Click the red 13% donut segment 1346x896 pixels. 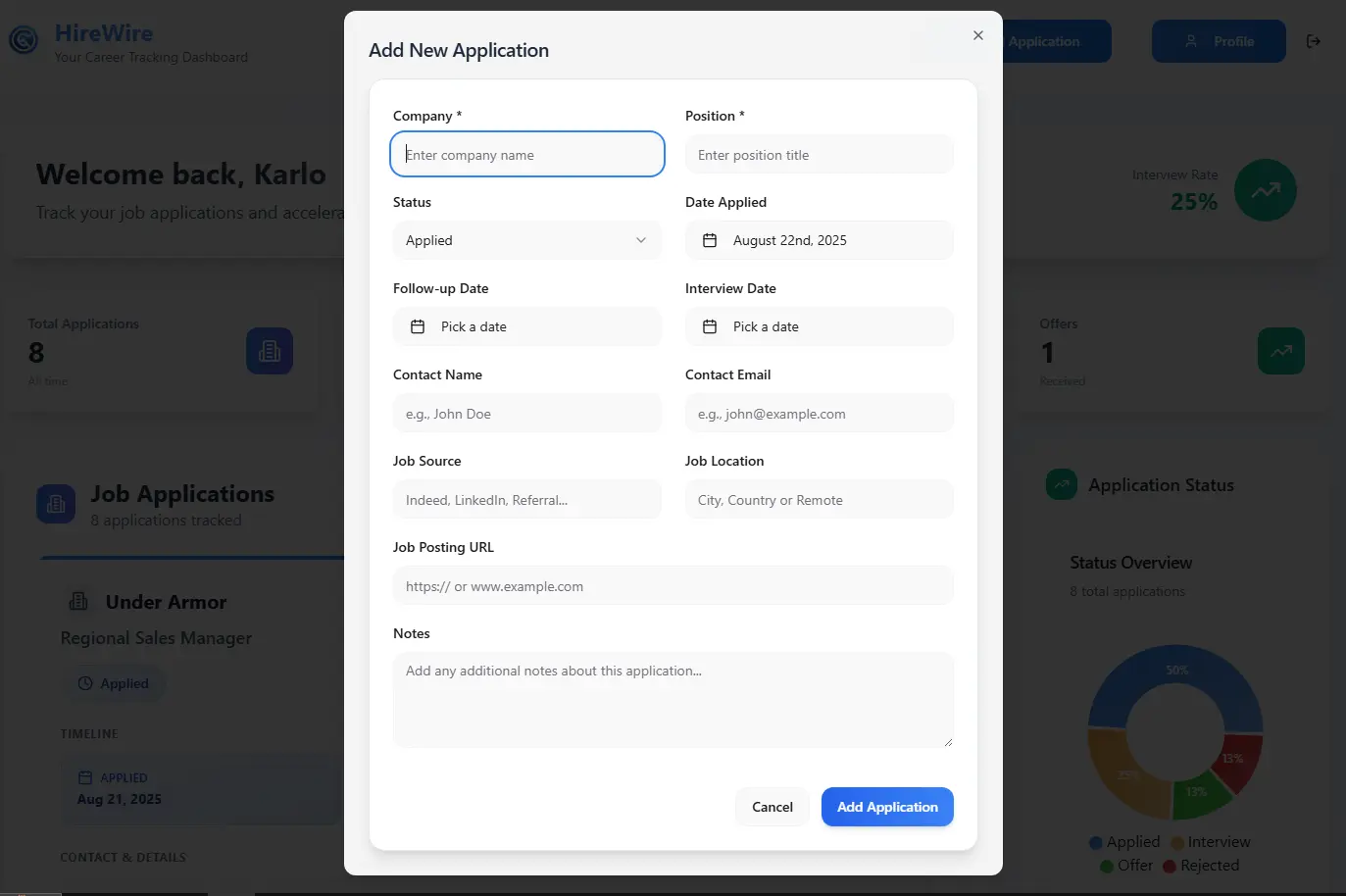1235,761
